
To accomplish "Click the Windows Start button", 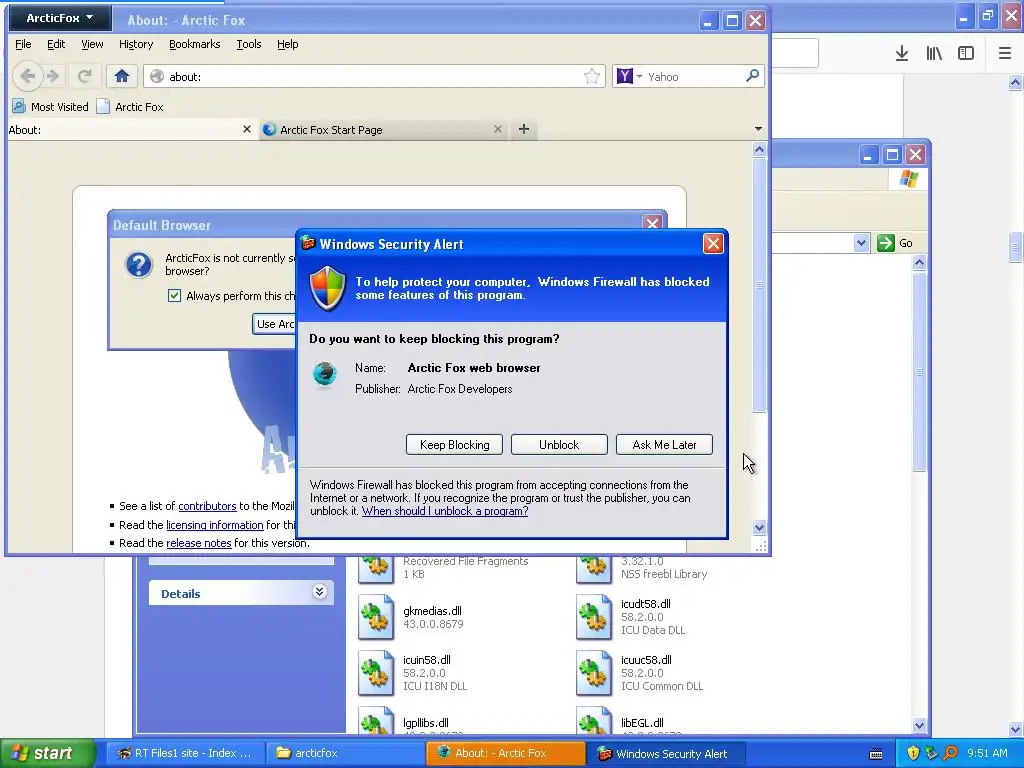I will click(48, 753).
